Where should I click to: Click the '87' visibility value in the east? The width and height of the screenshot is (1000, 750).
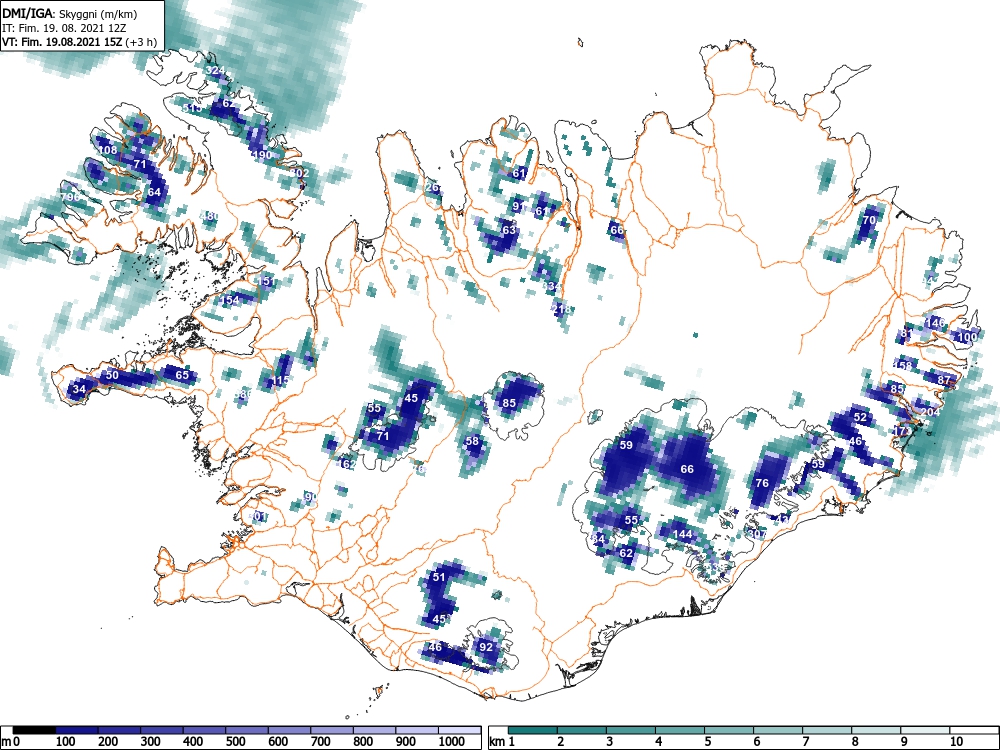944,380
